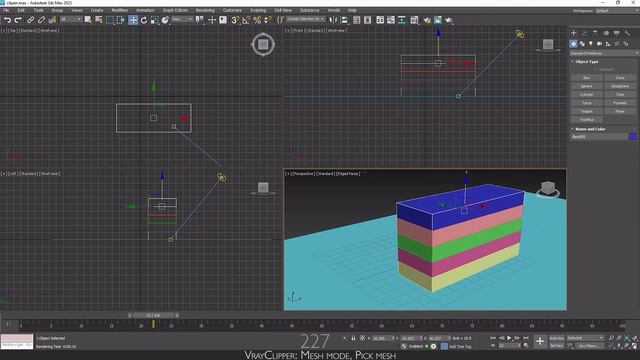Click the Teapot primitive button
The width and height of the screenshot is (640, 360).
point(587,111)
